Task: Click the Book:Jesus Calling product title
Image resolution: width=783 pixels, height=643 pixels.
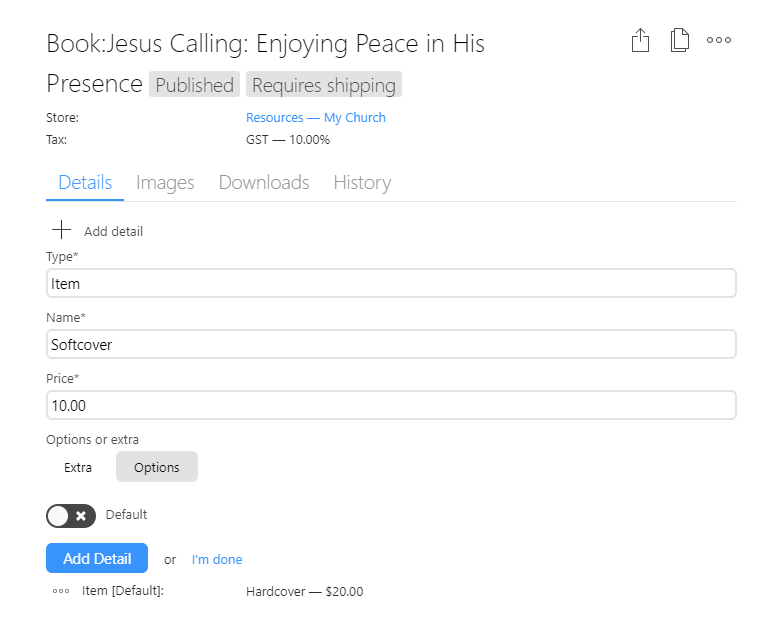Action: click(x=265, y=63)
